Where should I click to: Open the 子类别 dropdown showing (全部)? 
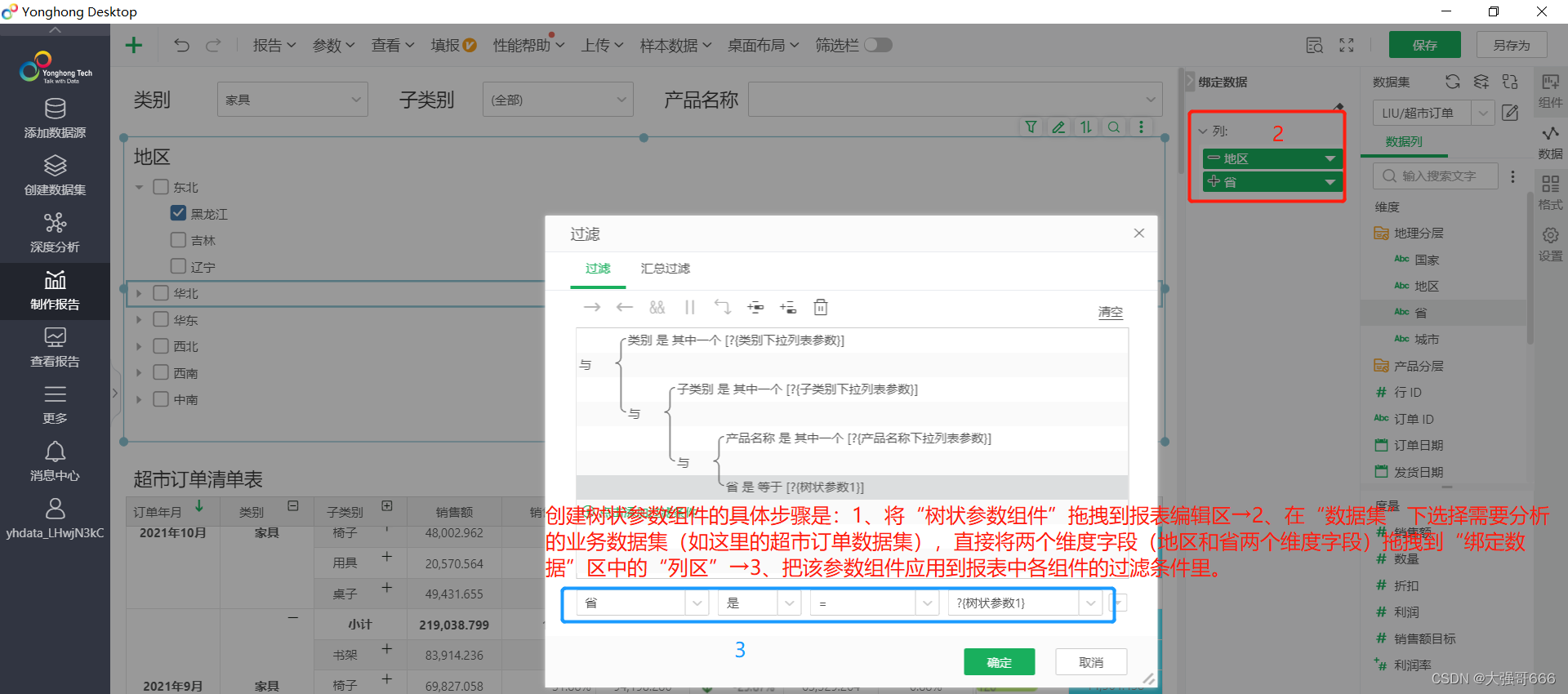(x=558, y=100)
